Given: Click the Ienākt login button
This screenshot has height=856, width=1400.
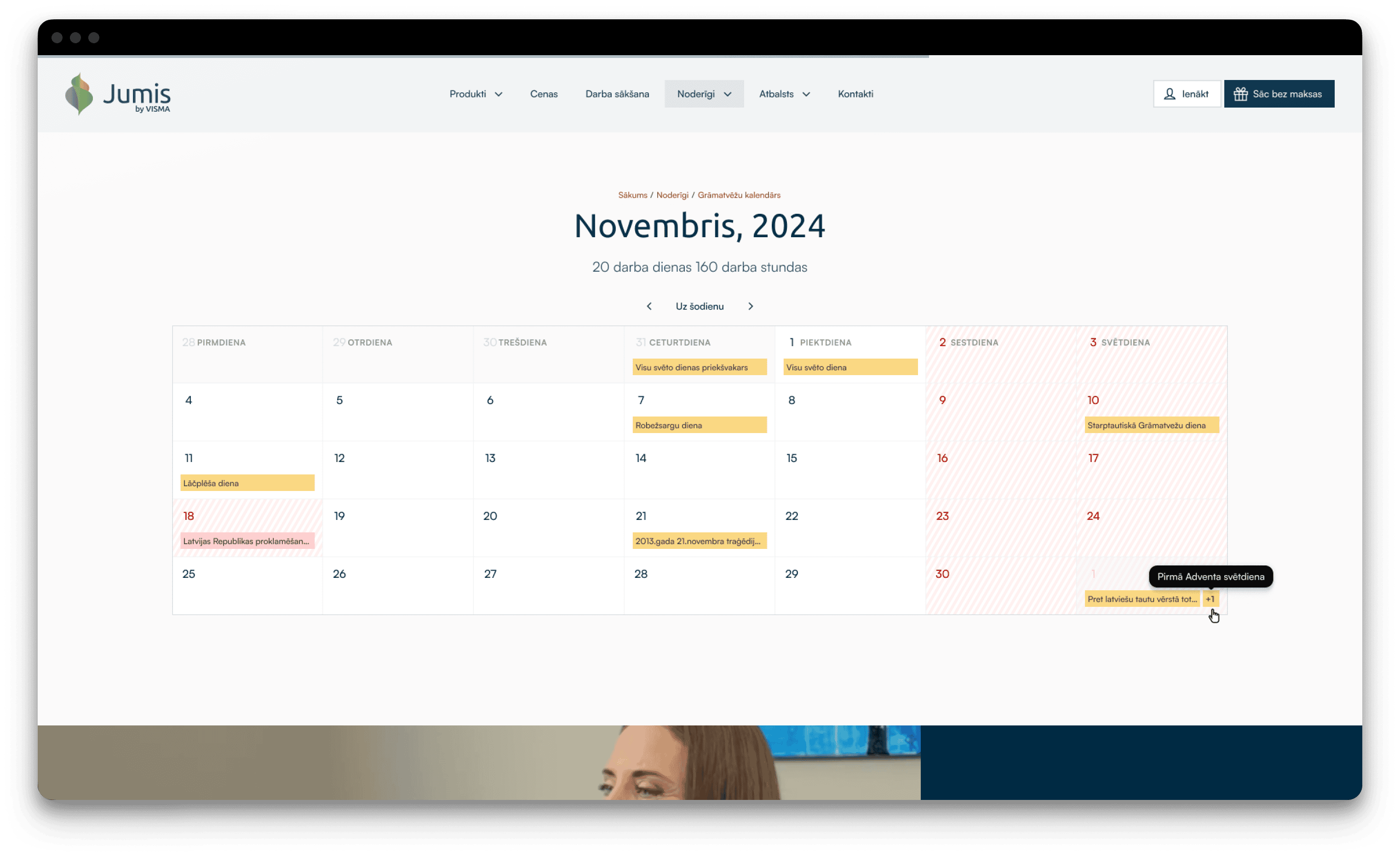Looking at the screenshot, I should [x=1186, y=94].
